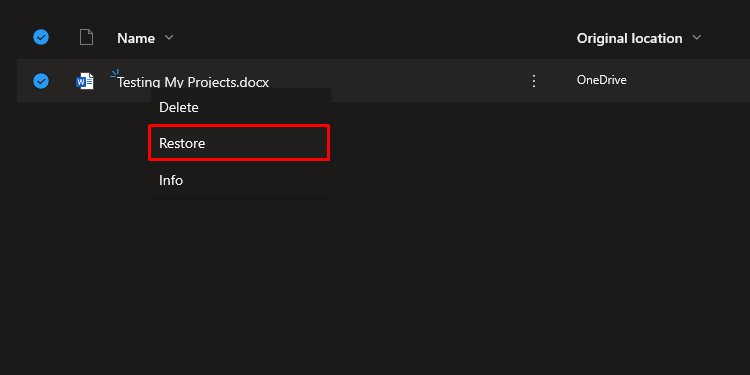Viewport: 750px width, 375px height.
Task: Click the file type column header icon
Action: pyautogui.click(x=86, y=37)
